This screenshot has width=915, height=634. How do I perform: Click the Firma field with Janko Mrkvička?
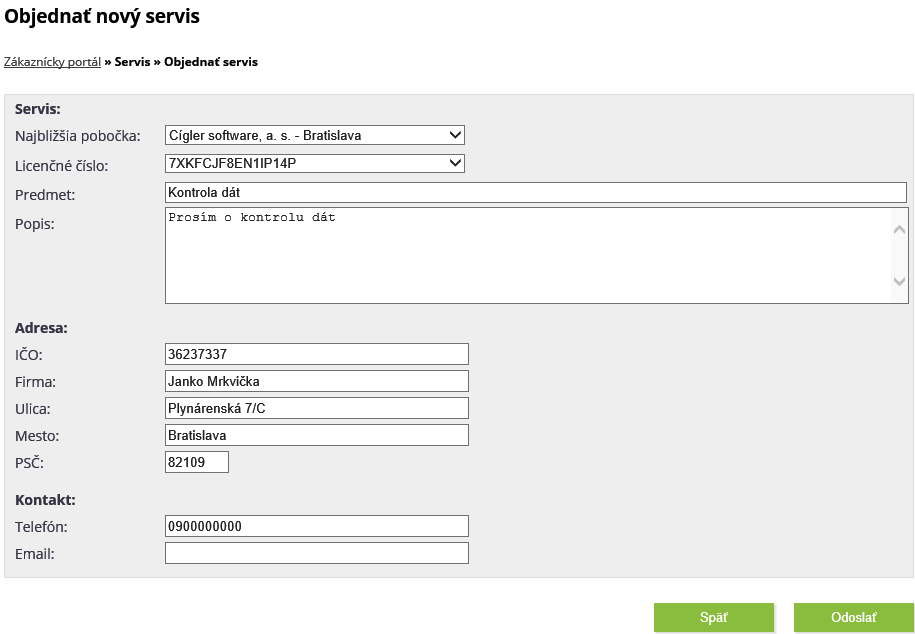coord(317,381)
